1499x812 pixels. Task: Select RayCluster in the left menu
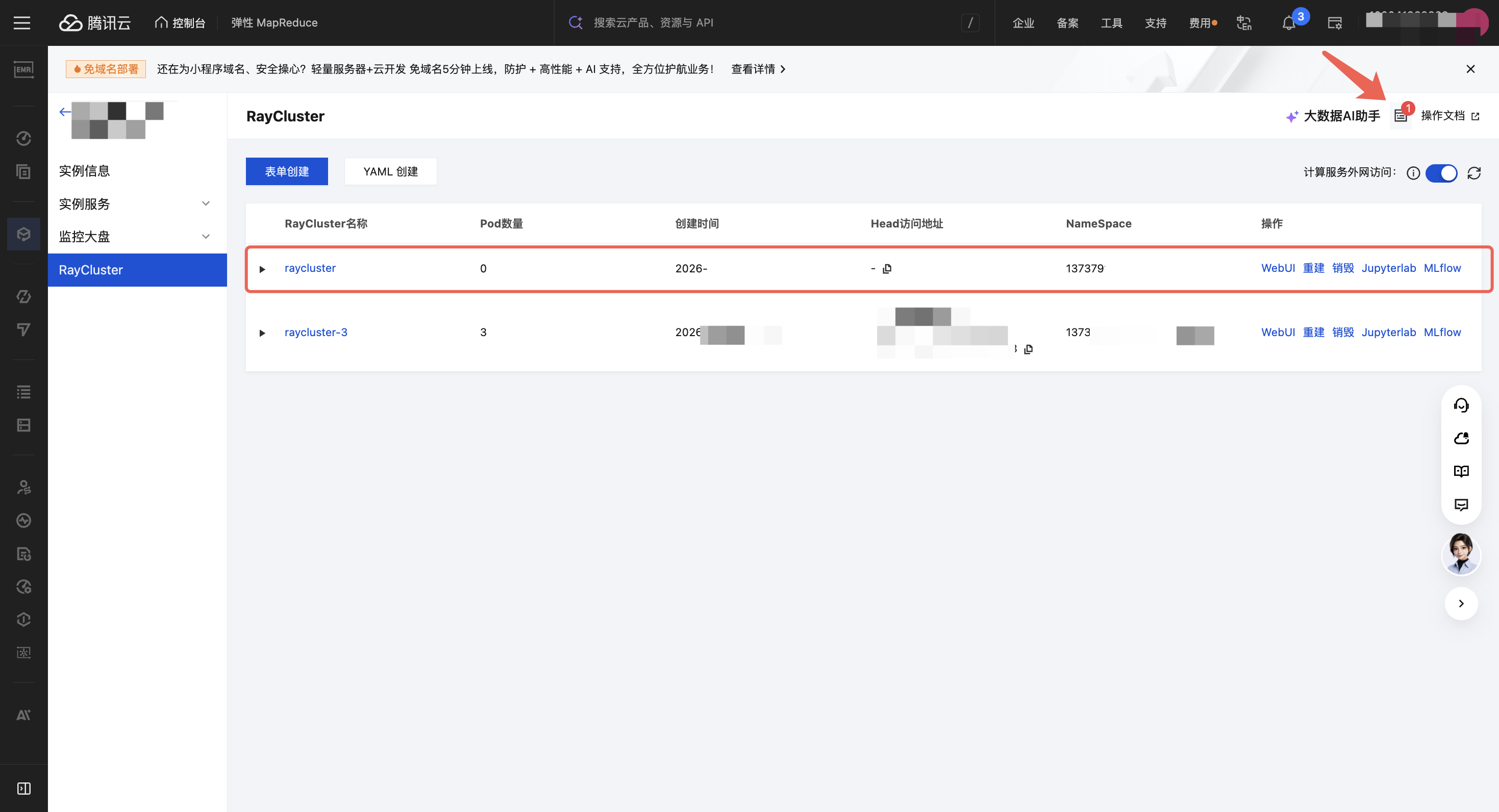tap(137, 270)
